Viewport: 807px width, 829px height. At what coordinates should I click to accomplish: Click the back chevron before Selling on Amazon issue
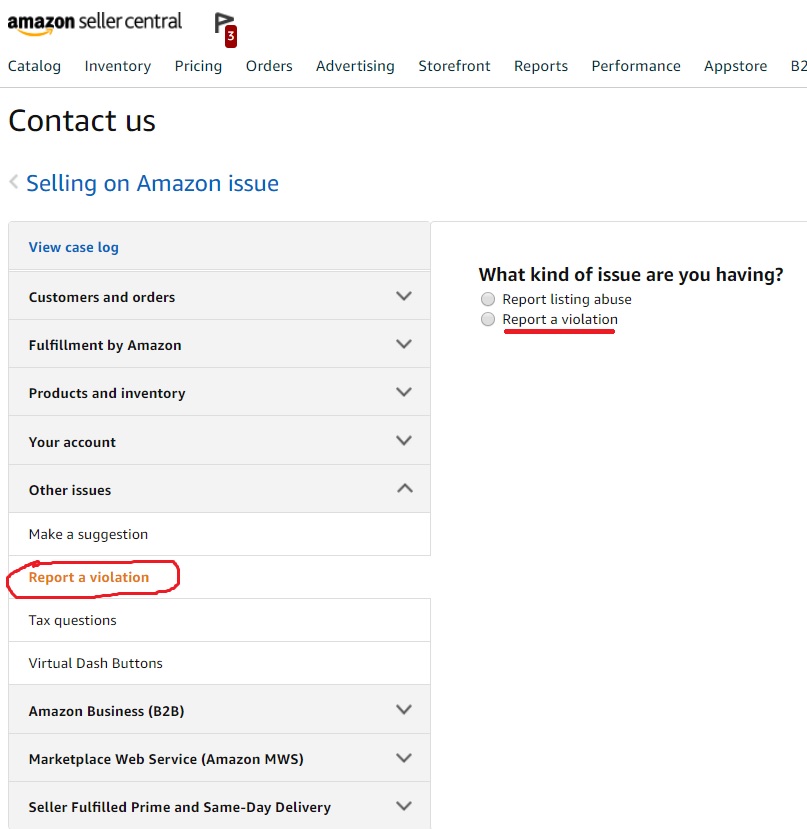(14, 182)
